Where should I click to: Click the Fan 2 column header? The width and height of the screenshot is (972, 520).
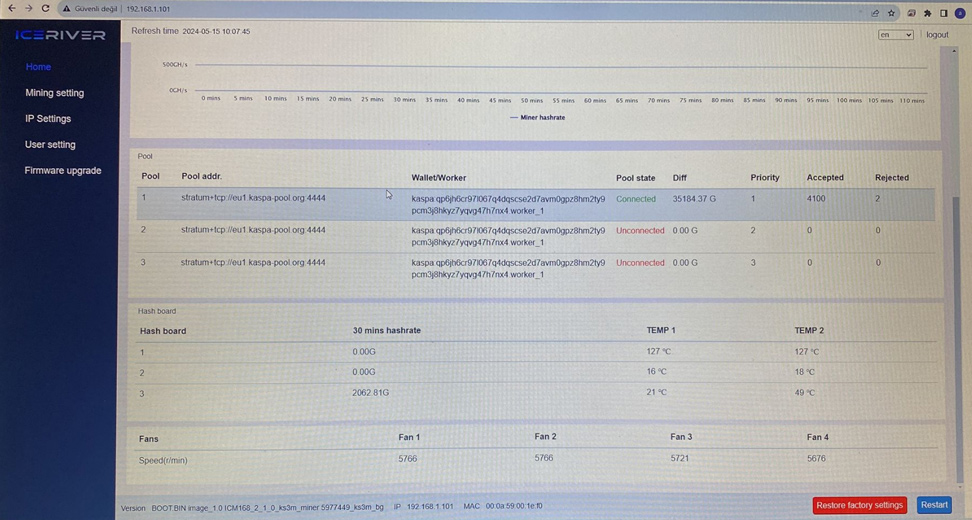coord(545,436)
